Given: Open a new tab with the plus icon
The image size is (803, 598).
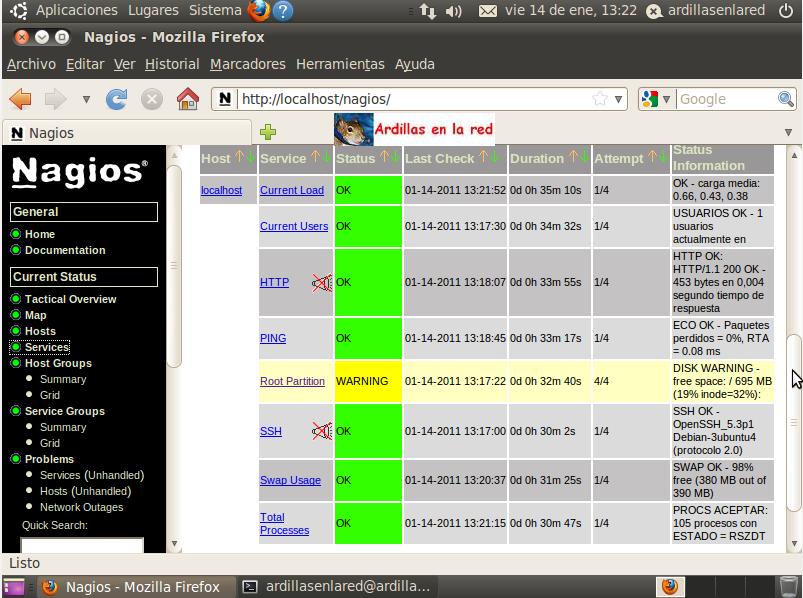Looking at the screenshot, I should 268,132.
